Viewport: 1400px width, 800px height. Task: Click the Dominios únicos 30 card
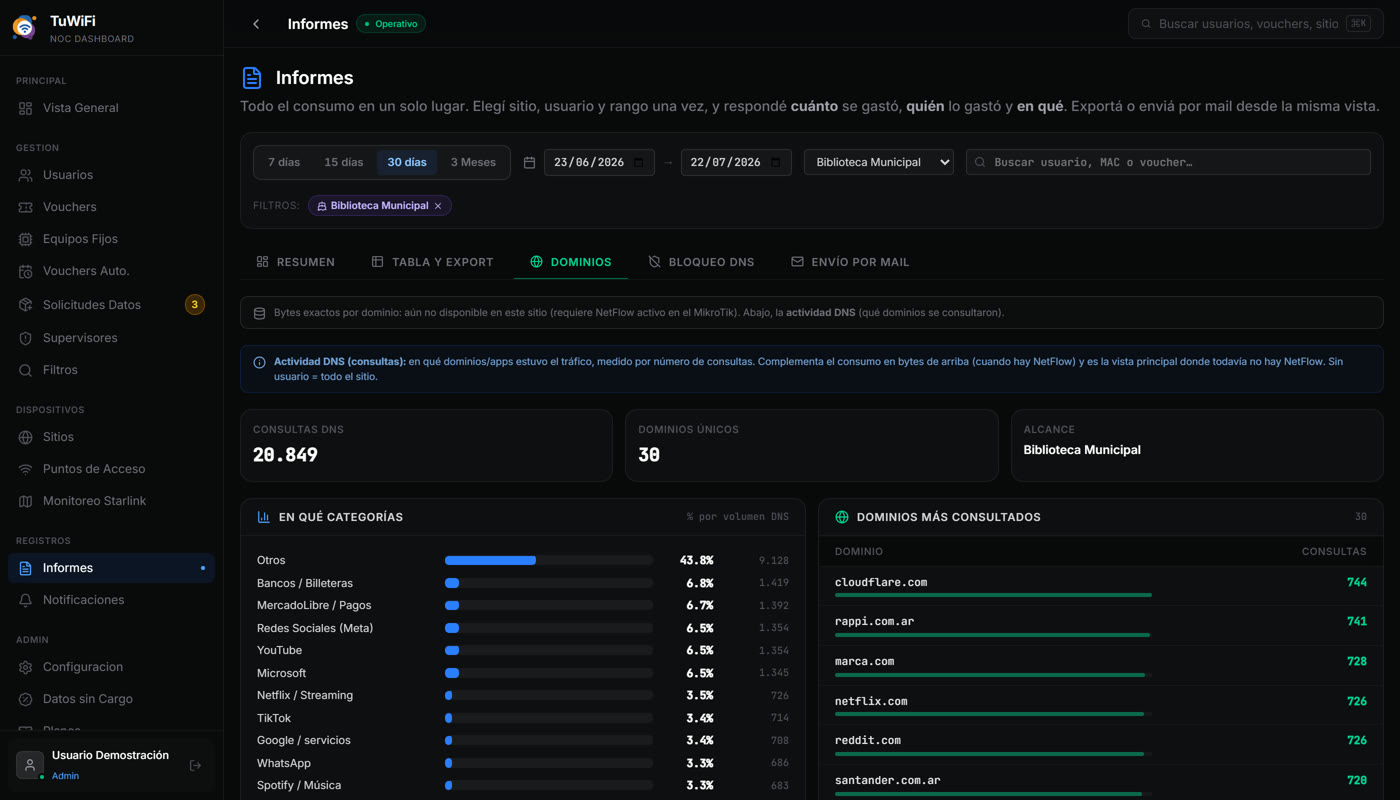[x=812, y=445]
